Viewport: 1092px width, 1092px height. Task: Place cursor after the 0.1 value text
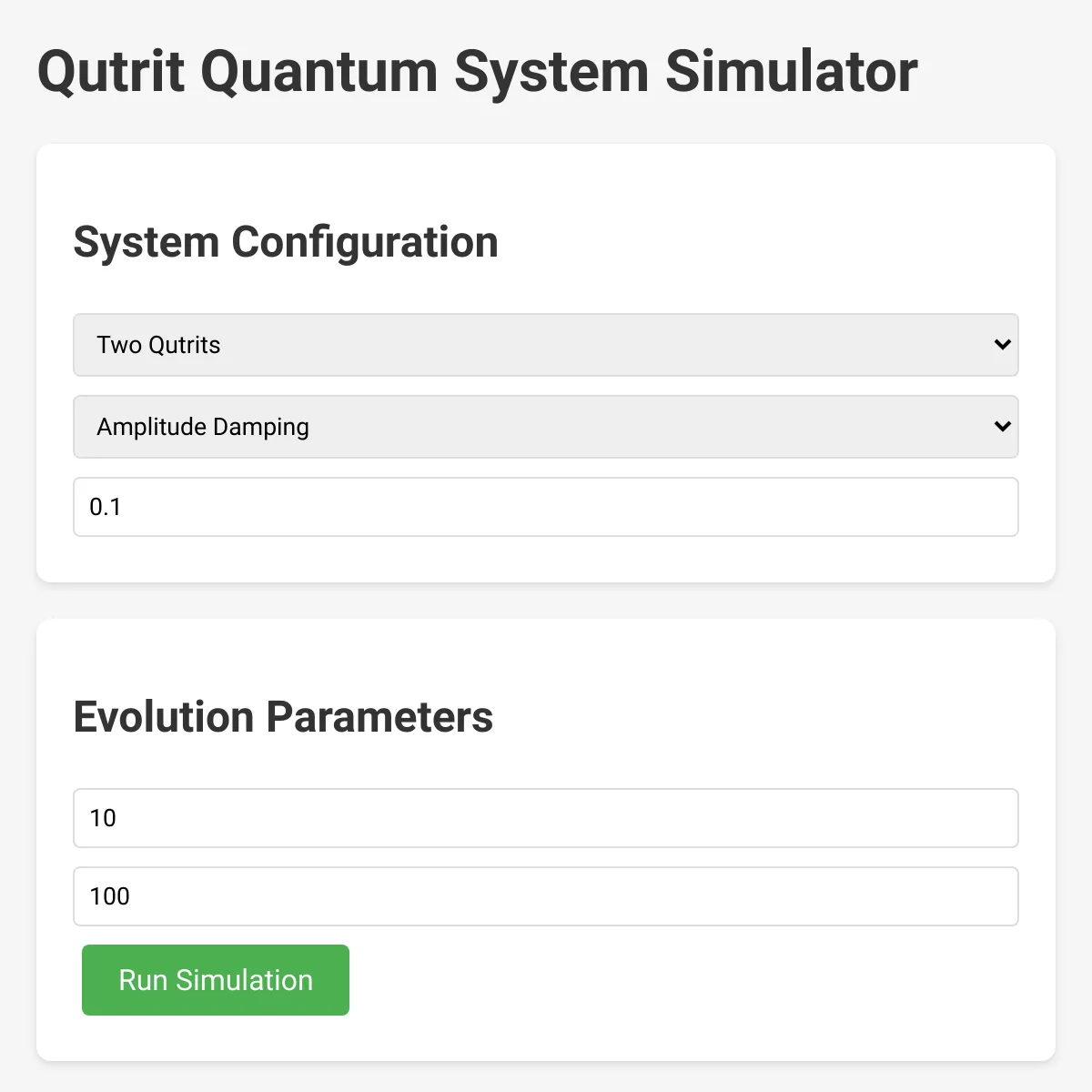click(x=124, y=507)
